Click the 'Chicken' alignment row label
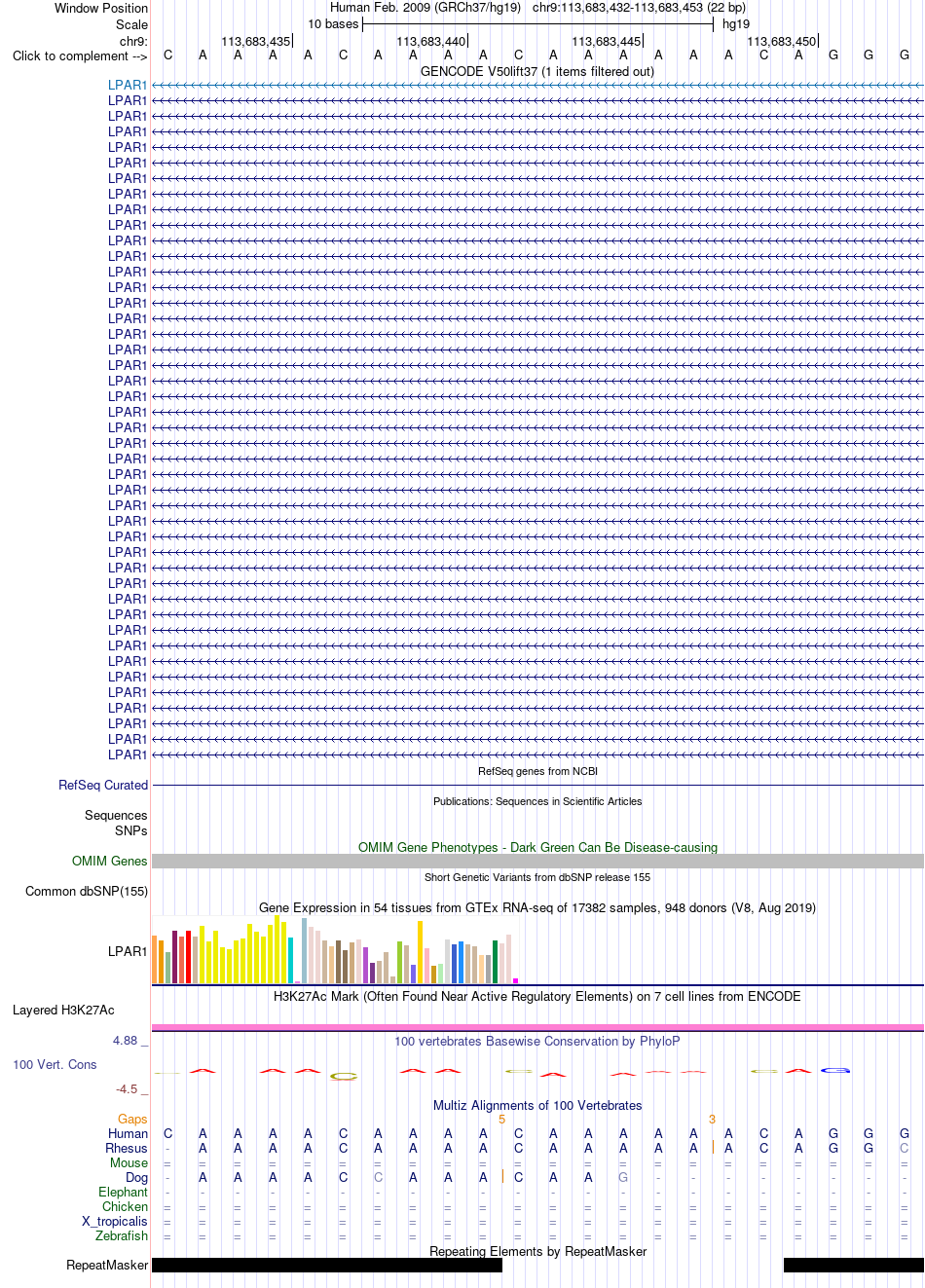This screenshot has height=1288, width=925. 125,1206
